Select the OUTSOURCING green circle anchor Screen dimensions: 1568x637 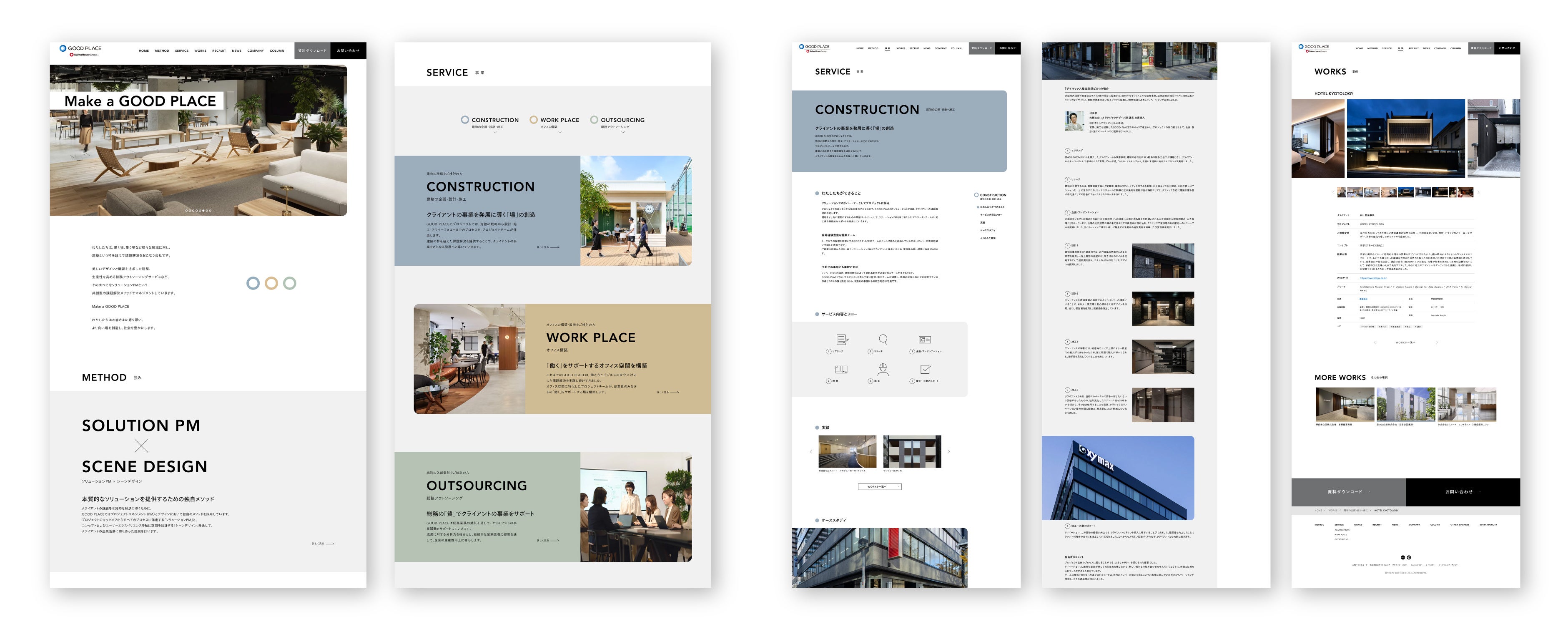tap(594, 120)
